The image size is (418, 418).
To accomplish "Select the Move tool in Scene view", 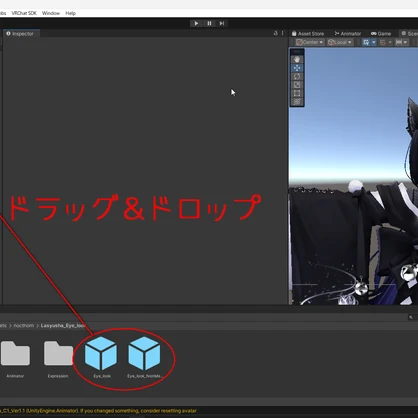I will coord(297,68).
